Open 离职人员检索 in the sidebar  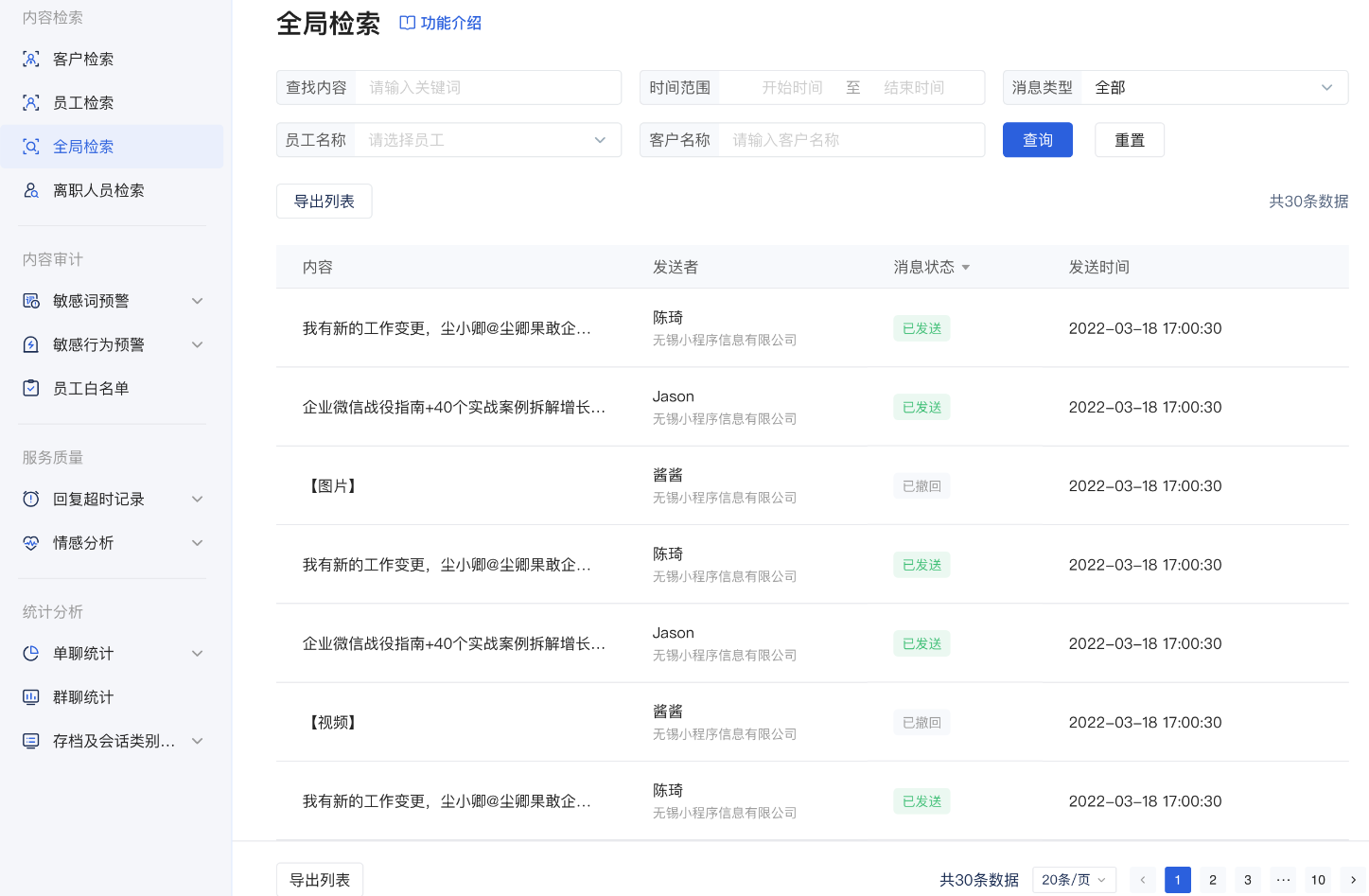[x=112, y=190]
